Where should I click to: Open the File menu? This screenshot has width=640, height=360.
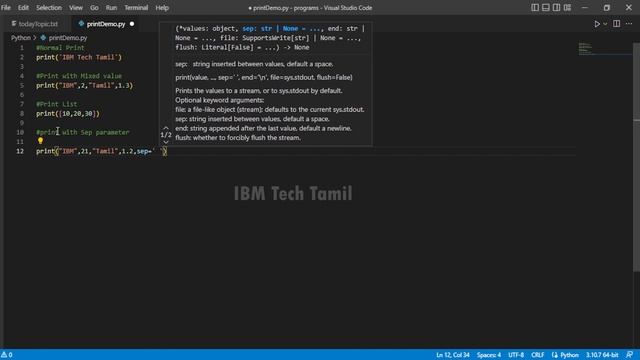pos(6,8)
